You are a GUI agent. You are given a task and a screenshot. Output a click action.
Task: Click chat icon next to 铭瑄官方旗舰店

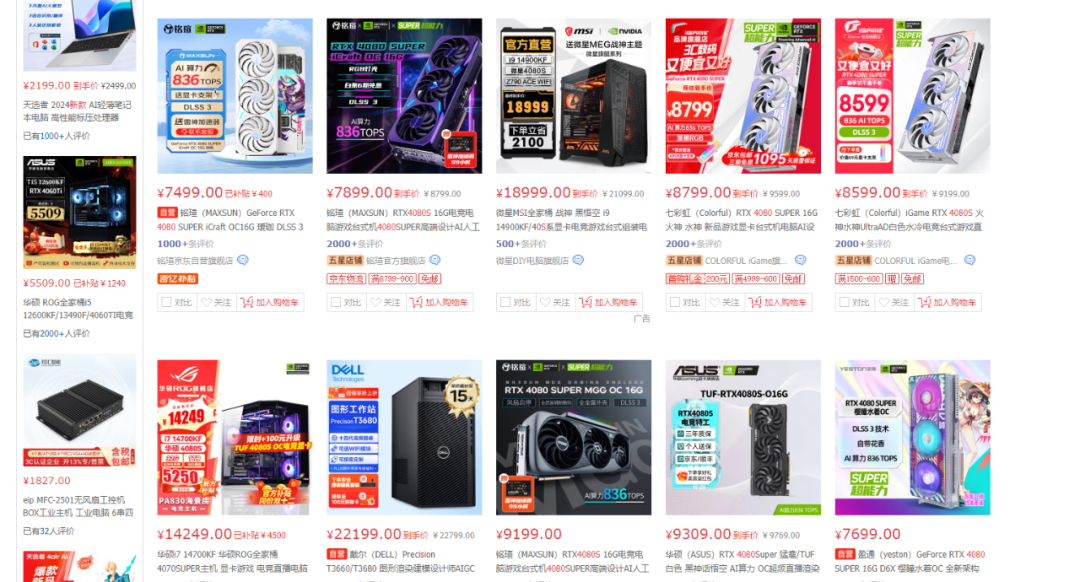(x=435, y=260)
